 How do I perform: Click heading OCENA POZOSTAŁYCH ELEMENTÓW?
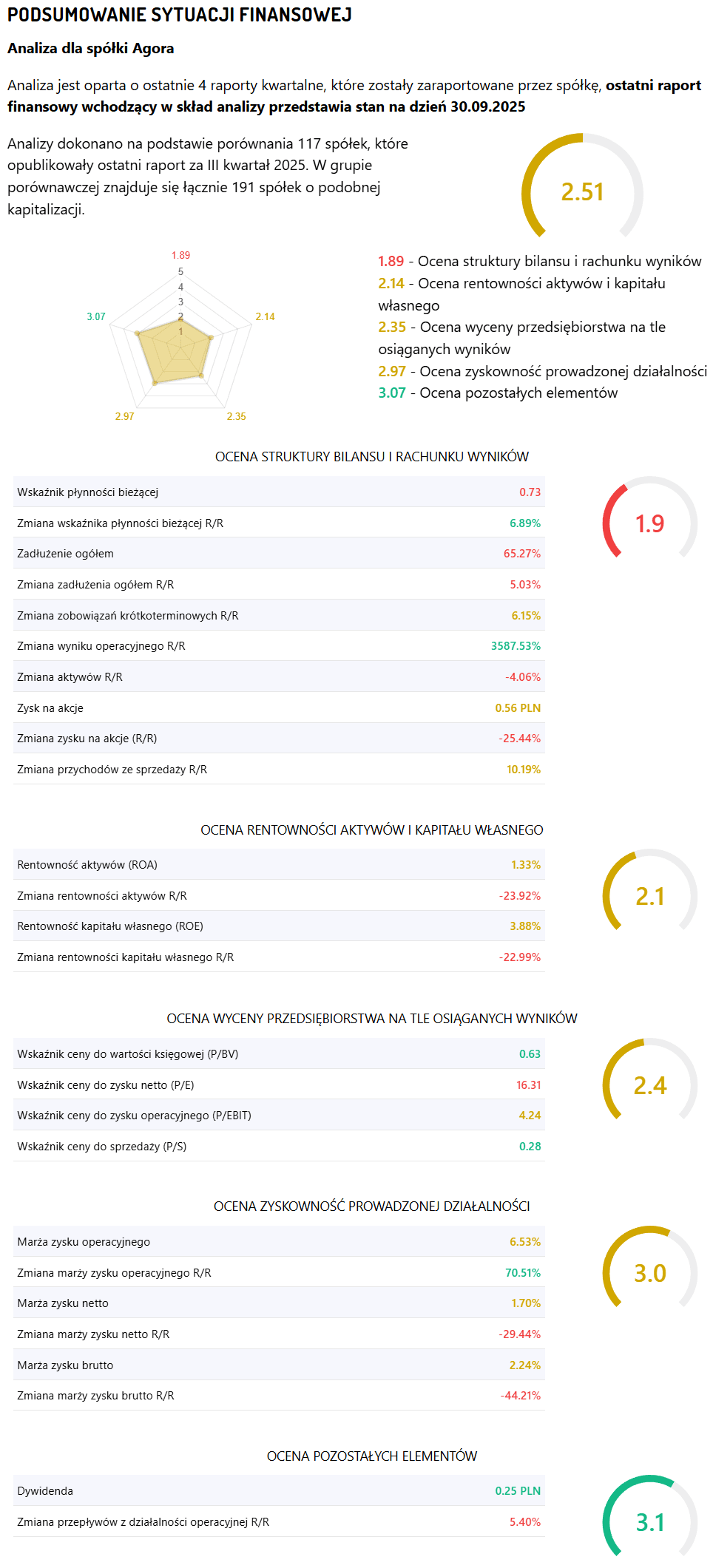(x=371, y=1456)
